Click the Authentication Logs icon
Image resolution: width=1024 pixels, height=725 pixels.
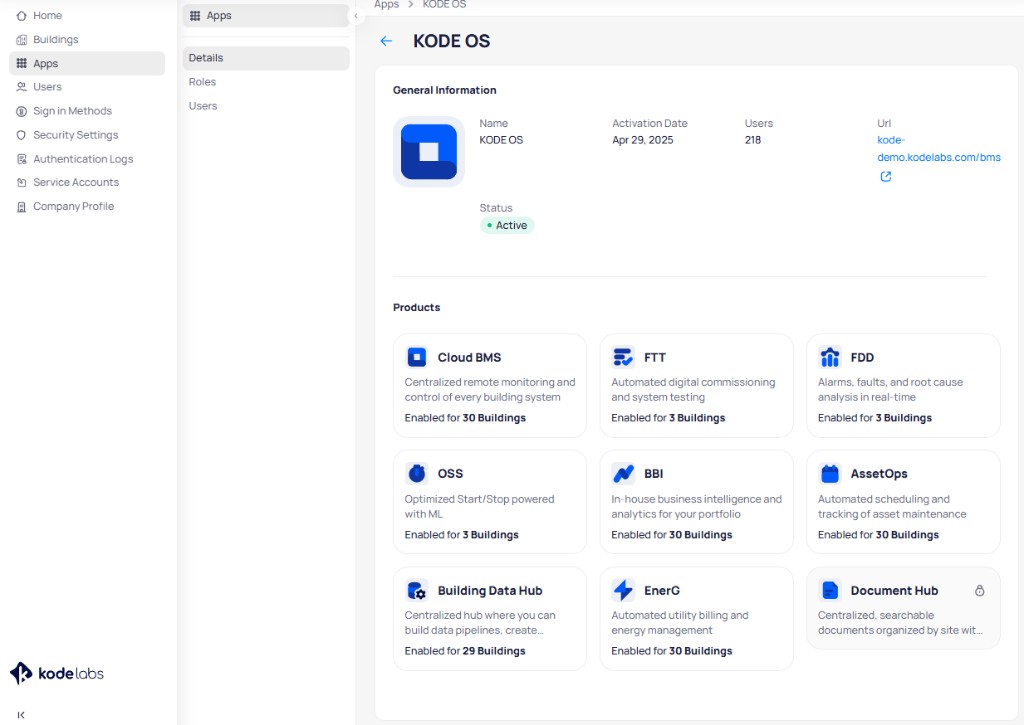click(22, 159)
